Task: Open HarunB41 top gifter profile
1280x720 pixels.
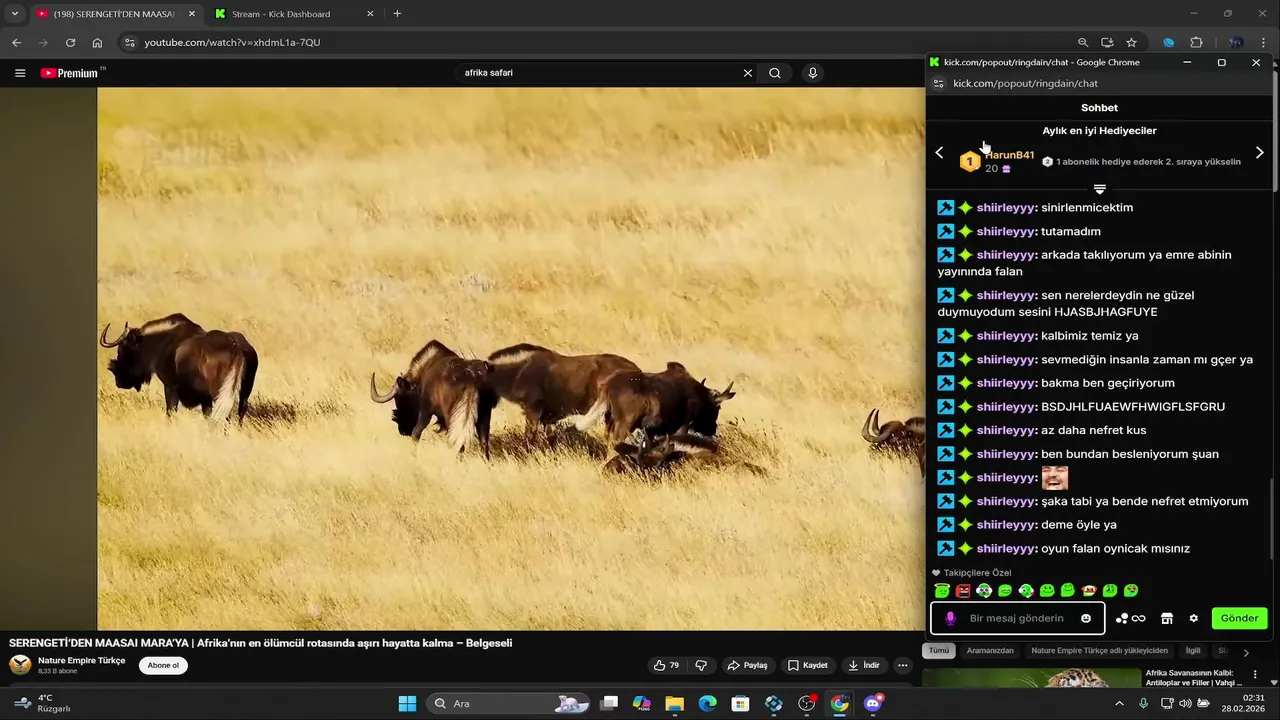Action: coord(1009,155)
